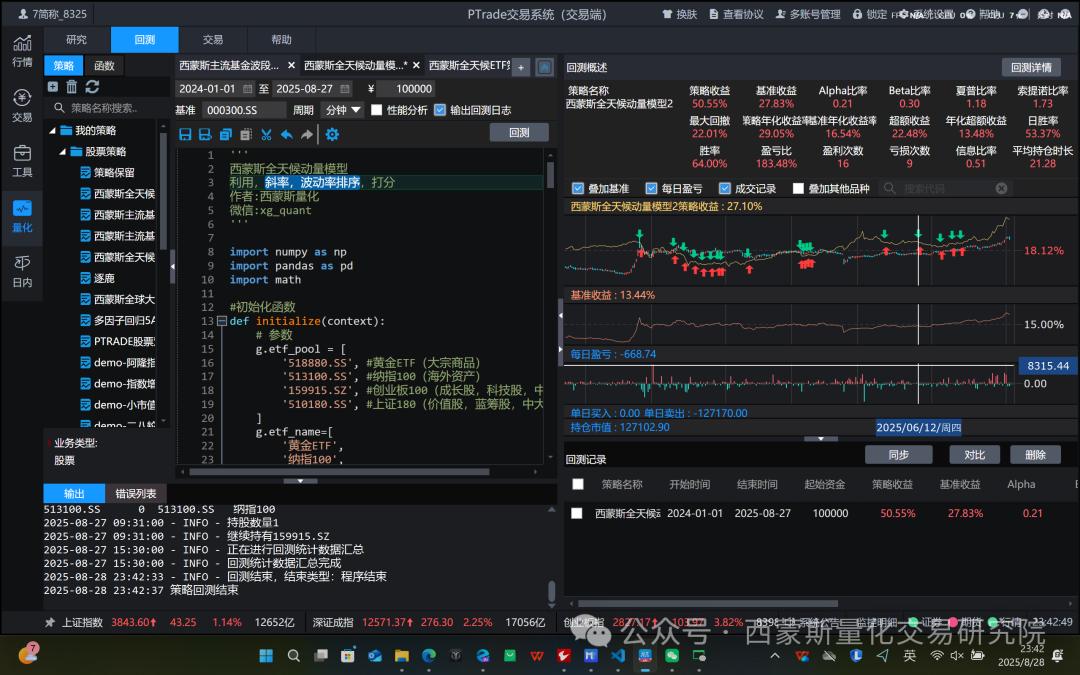This screenshot has width=1080, height=675.
Task: Switch to the 研究 top tab
Action: 76,40
